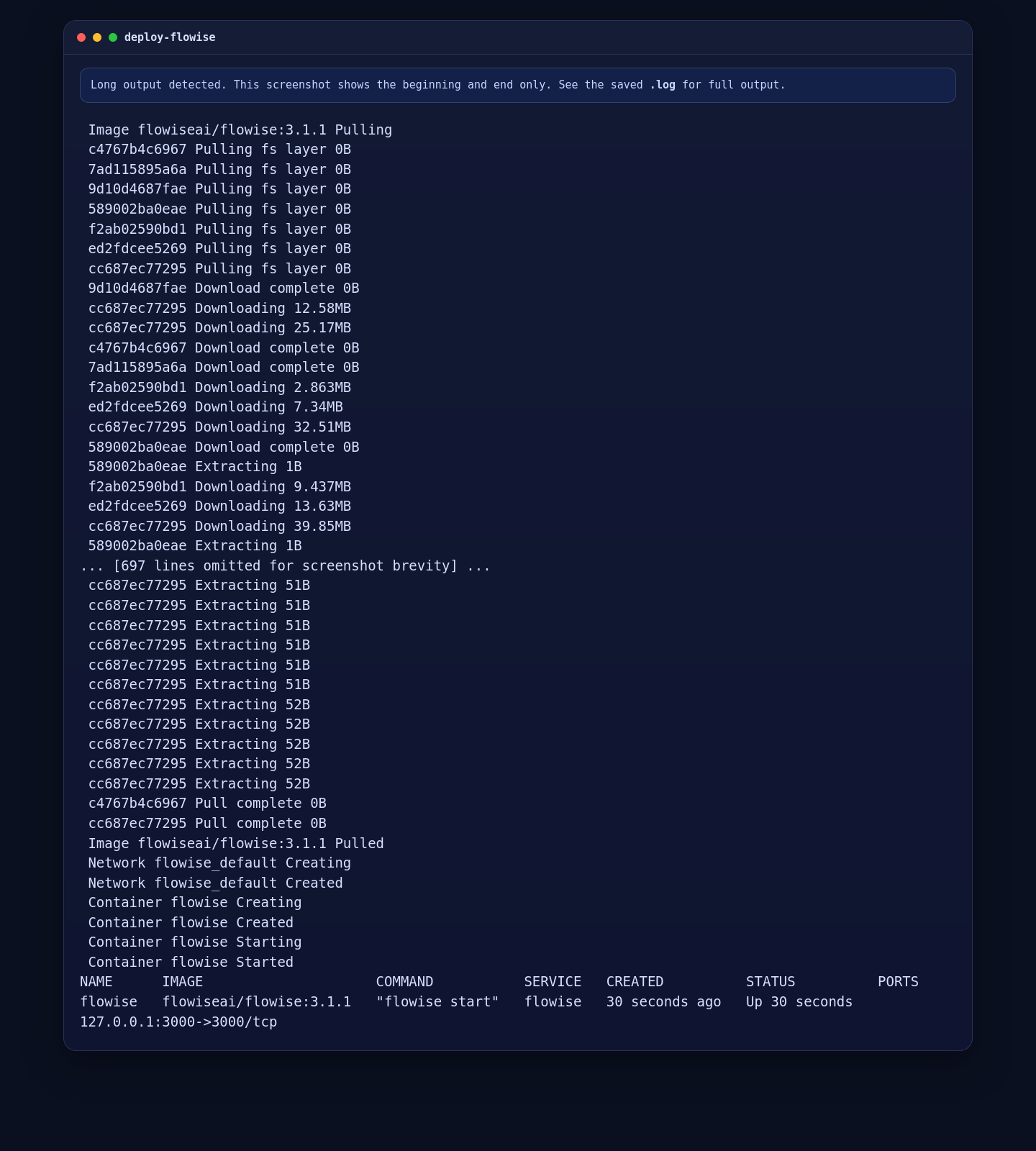Screen dimensions: 1036x1151
Task: Click the COMMAND column header
Action: coord(405,982)
